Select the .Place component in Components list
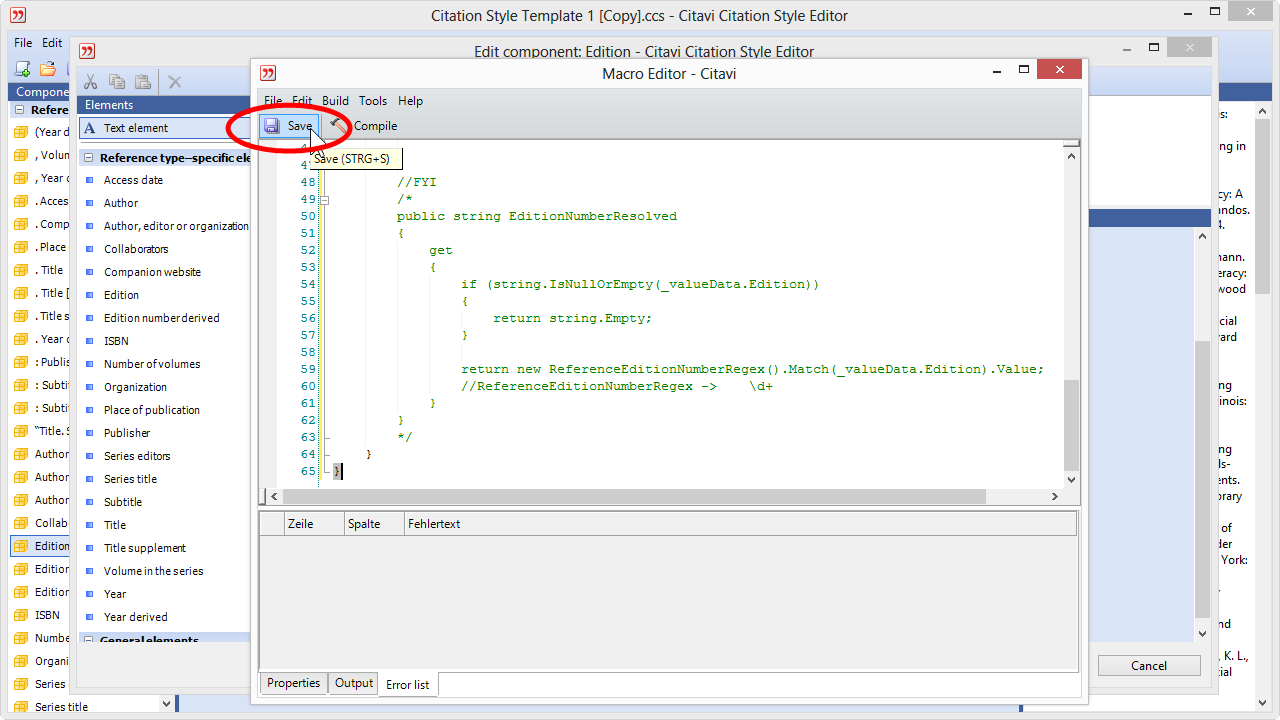The height and width of the screenshot is (720, 1280). coord(41,247)
